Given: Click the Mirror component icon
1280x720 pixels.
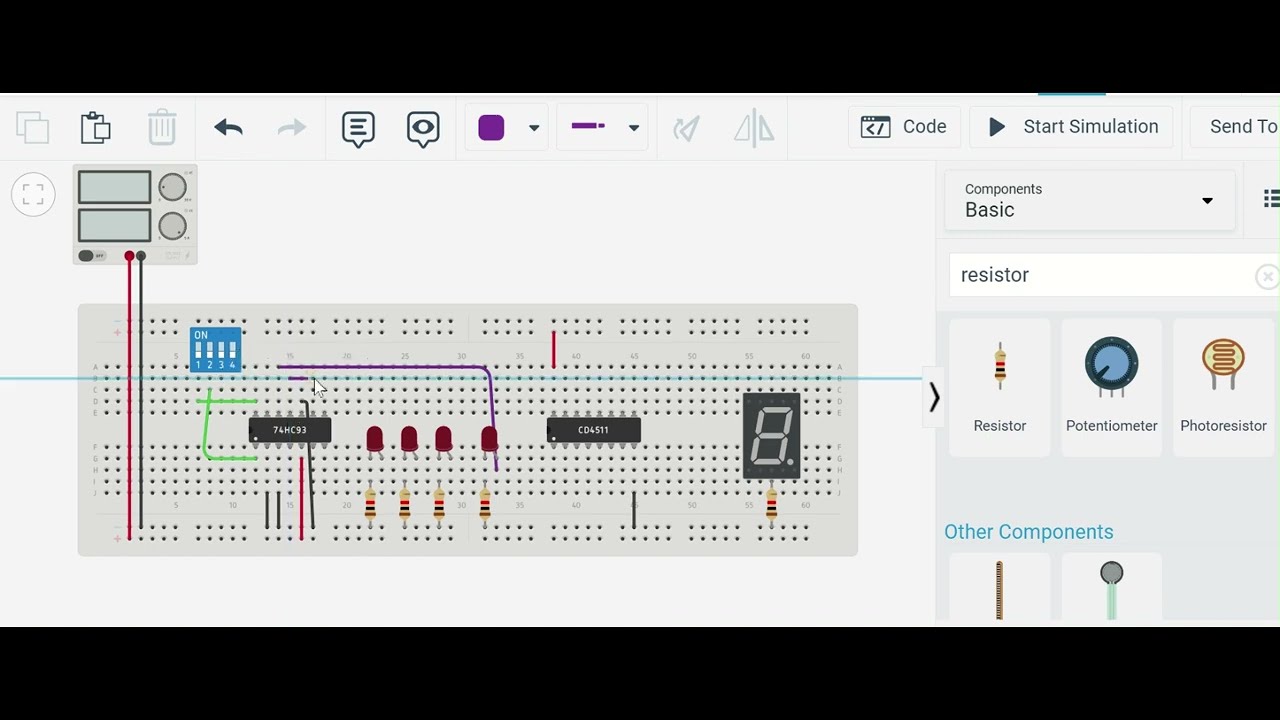Looking at the screenshot, I should click(x=754, y=128).
